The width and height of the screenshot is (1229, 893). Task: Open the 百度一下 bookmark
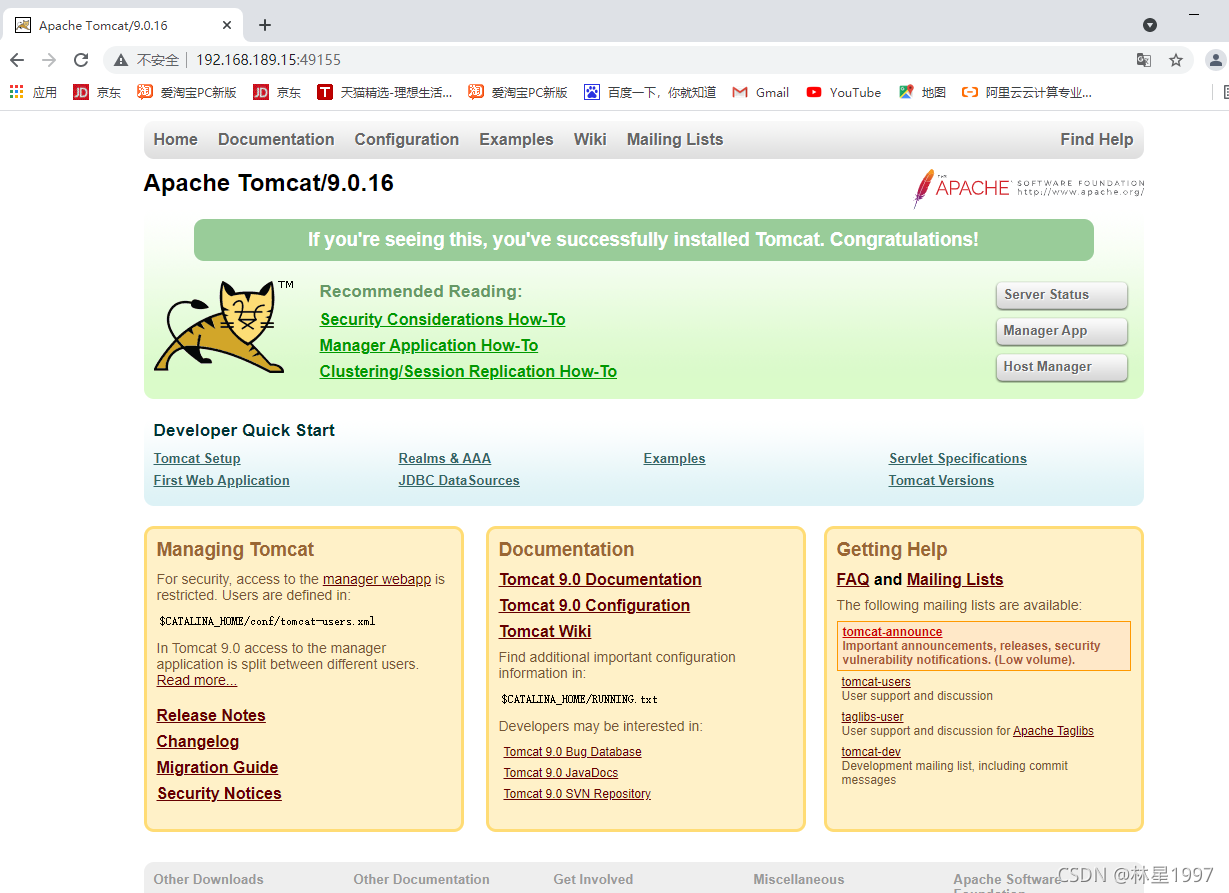pyautogui.click(x=650, y=92)
